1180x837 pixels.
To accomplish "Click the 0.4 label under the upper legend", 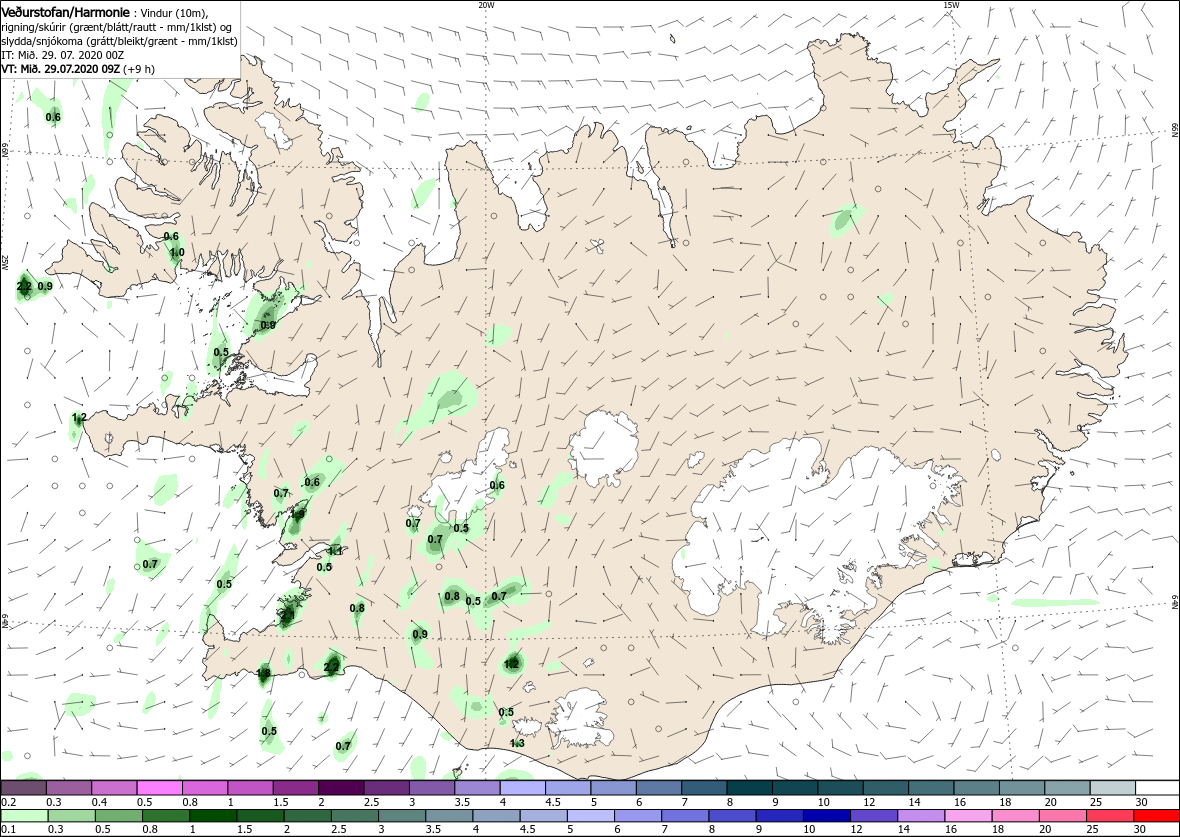I will click(99, 801).
